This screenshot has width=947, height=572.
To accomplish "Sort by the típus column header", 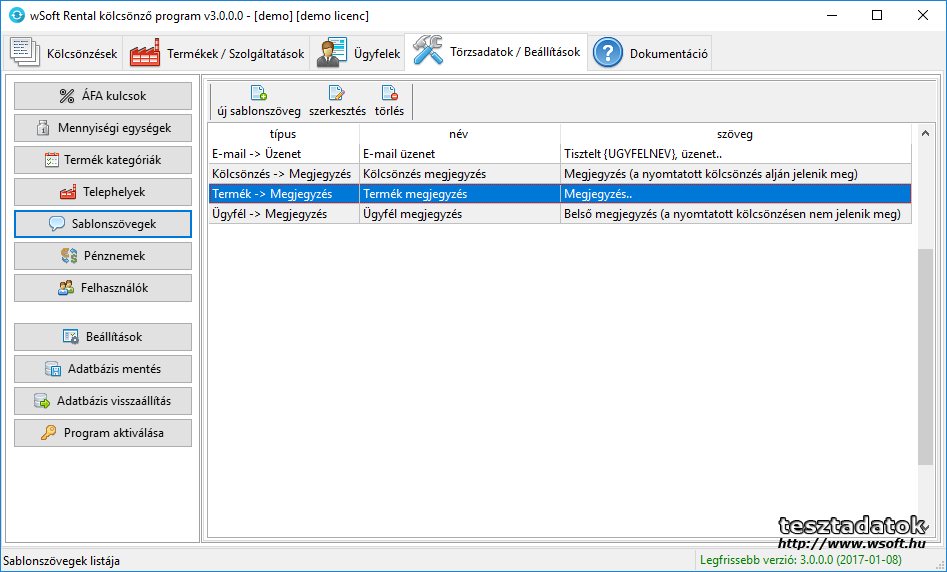I will pyautogui.click(x=283, y=133).
